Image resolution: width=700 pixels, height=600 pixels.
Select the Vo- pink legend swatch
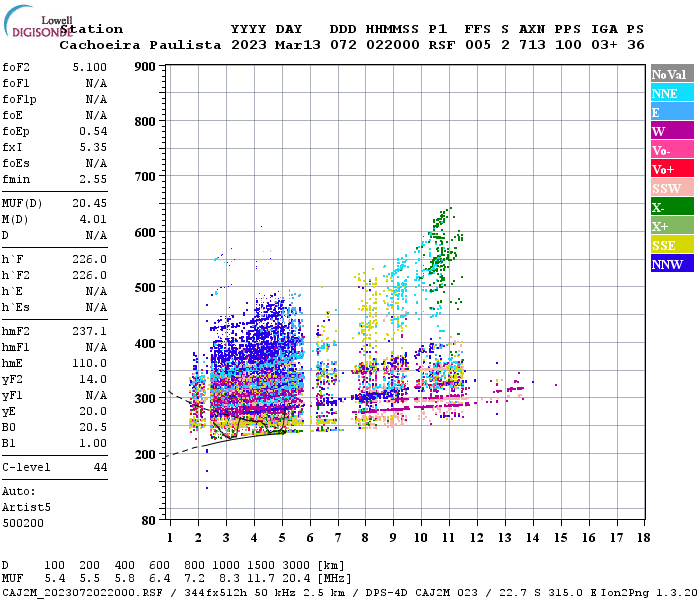click(x=672, y=150)
